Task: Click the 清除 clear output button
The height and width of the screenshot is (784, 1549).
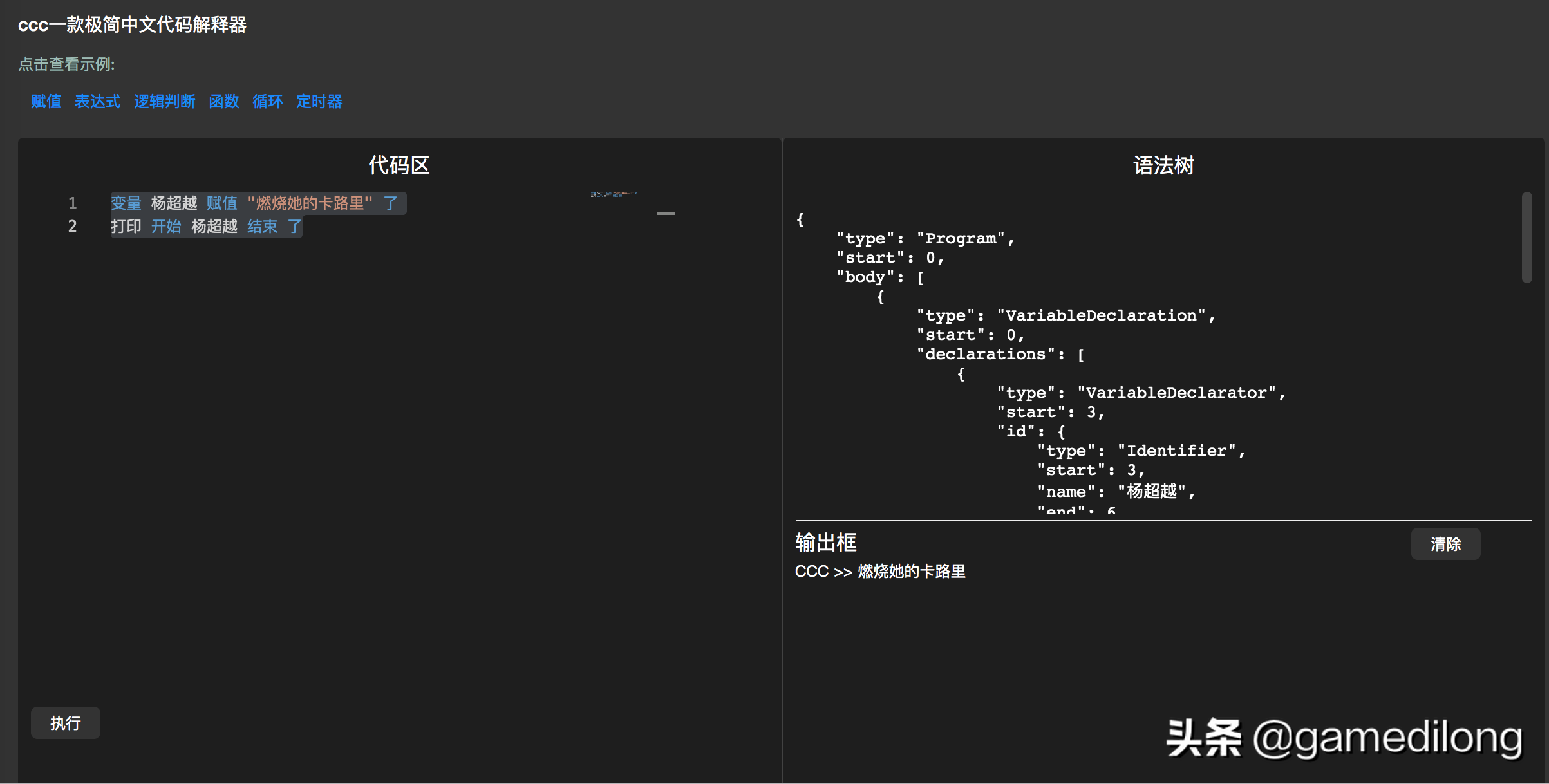Action: coord(1445,544)
